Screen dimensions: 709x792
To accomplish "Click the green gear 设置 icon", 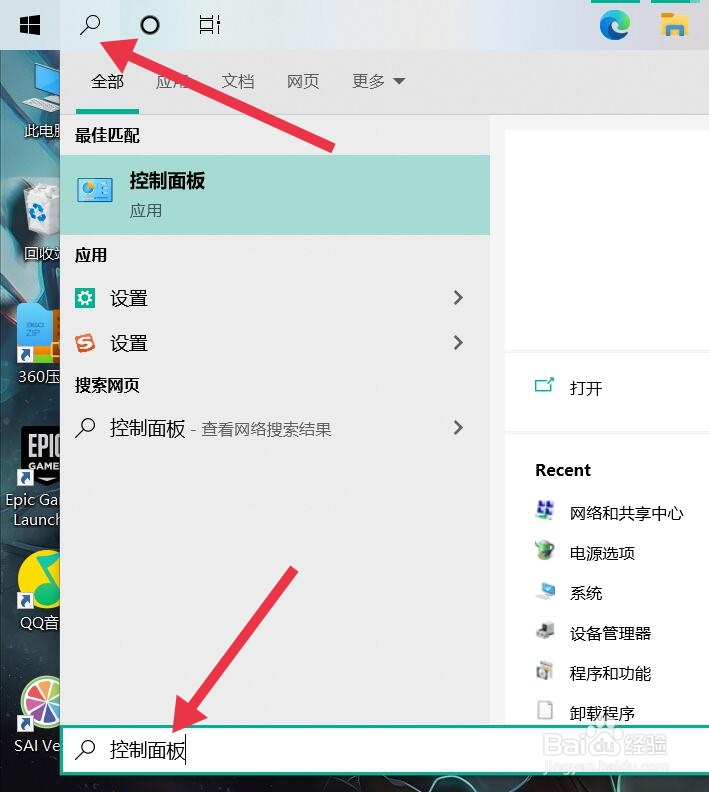I will [85, 298].
